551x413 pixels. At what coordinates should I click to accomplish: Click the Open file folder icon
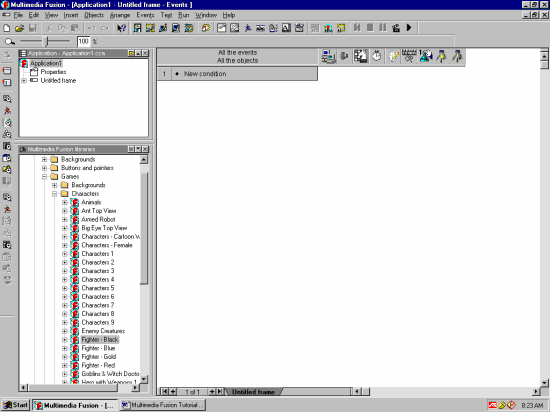[20, 28]
